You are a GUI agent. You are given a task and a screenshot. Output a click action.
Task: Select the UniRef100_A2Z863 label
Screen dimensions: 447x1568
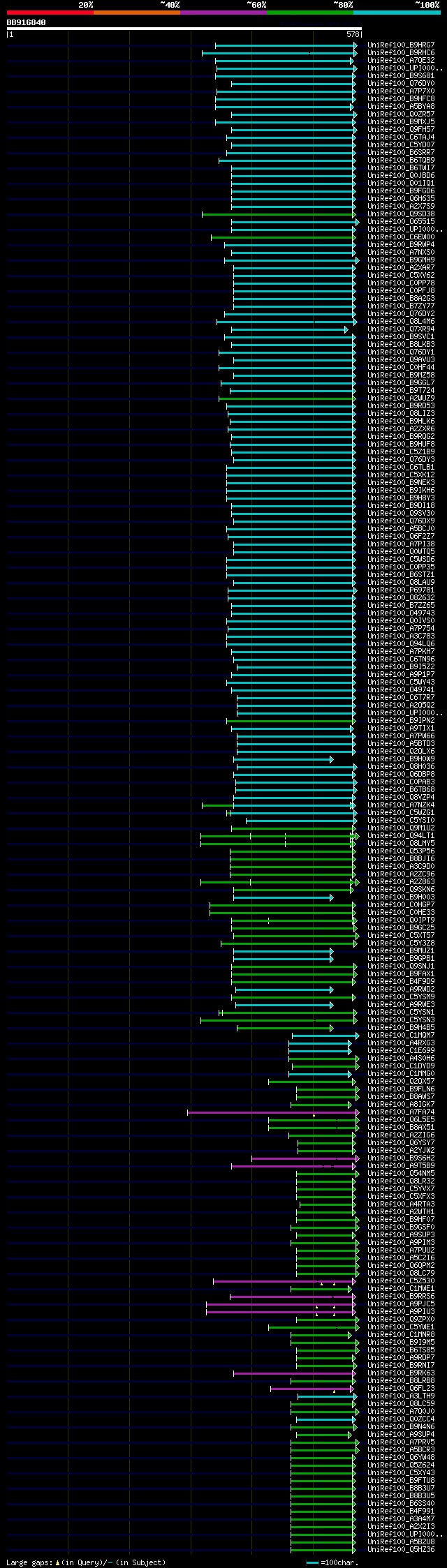(401, 881)
